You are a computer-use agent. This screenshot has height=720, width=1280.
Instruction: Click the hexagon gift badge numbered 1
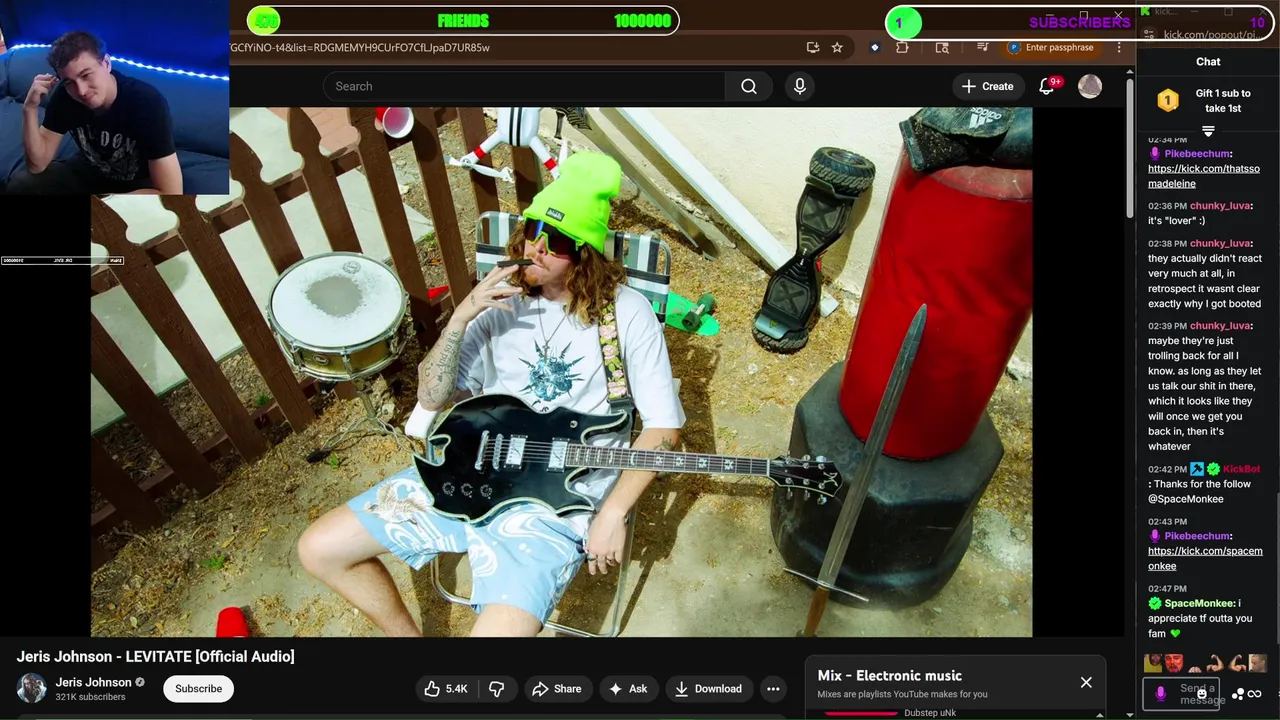(1168, 100)
